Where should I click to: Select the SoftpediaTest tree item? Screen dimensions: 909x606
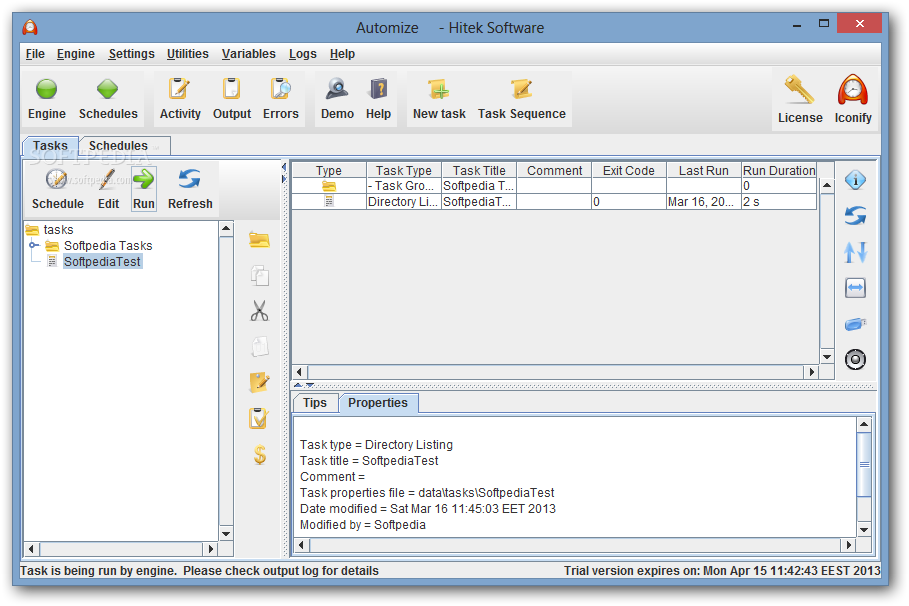[102, 262]
